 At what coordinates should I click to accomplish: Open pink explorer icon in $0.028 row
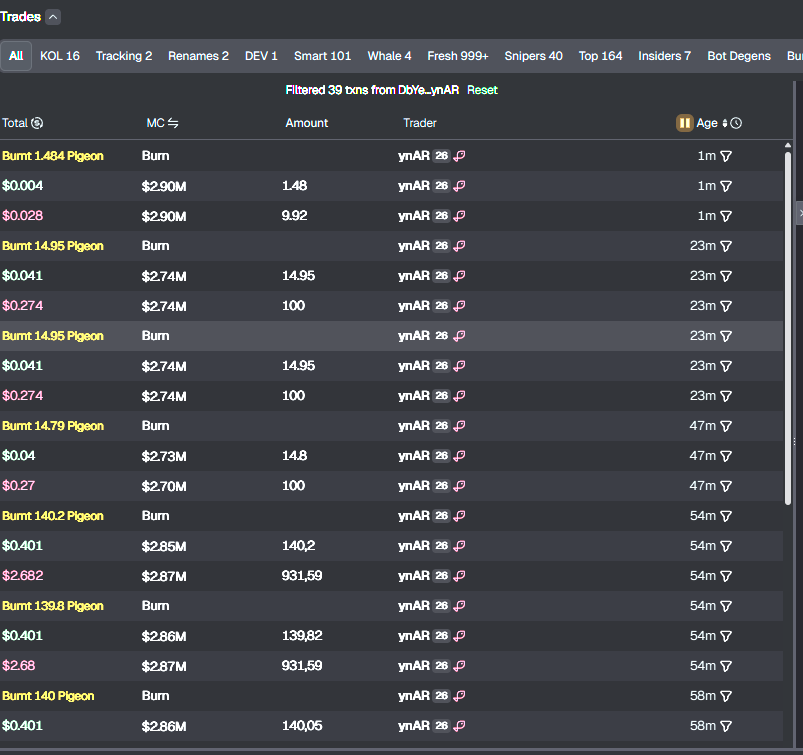click(x=459, y=216)
